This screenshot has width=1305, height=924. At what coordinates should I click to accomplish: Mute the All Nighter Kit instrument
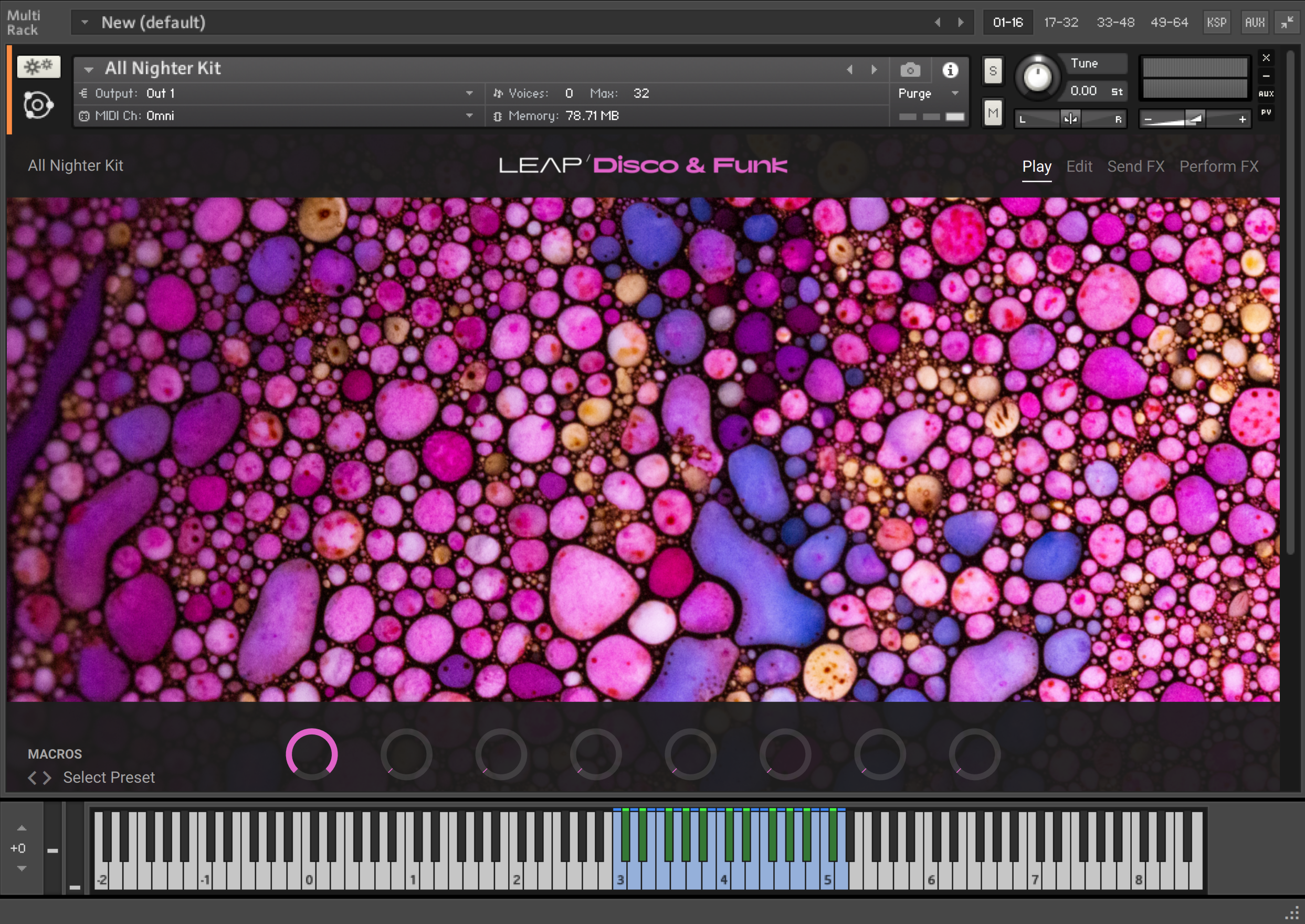993,113
